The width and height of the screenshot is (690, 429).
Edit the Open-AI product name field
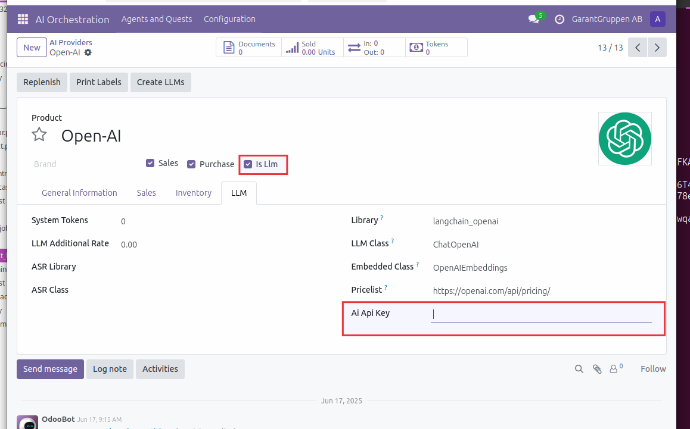tap(91, 136)
